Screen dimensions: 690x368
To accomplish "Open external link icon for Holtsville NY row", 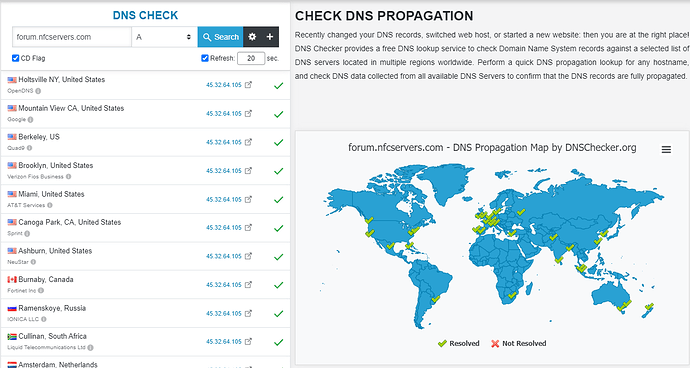I will pos(248,85).
